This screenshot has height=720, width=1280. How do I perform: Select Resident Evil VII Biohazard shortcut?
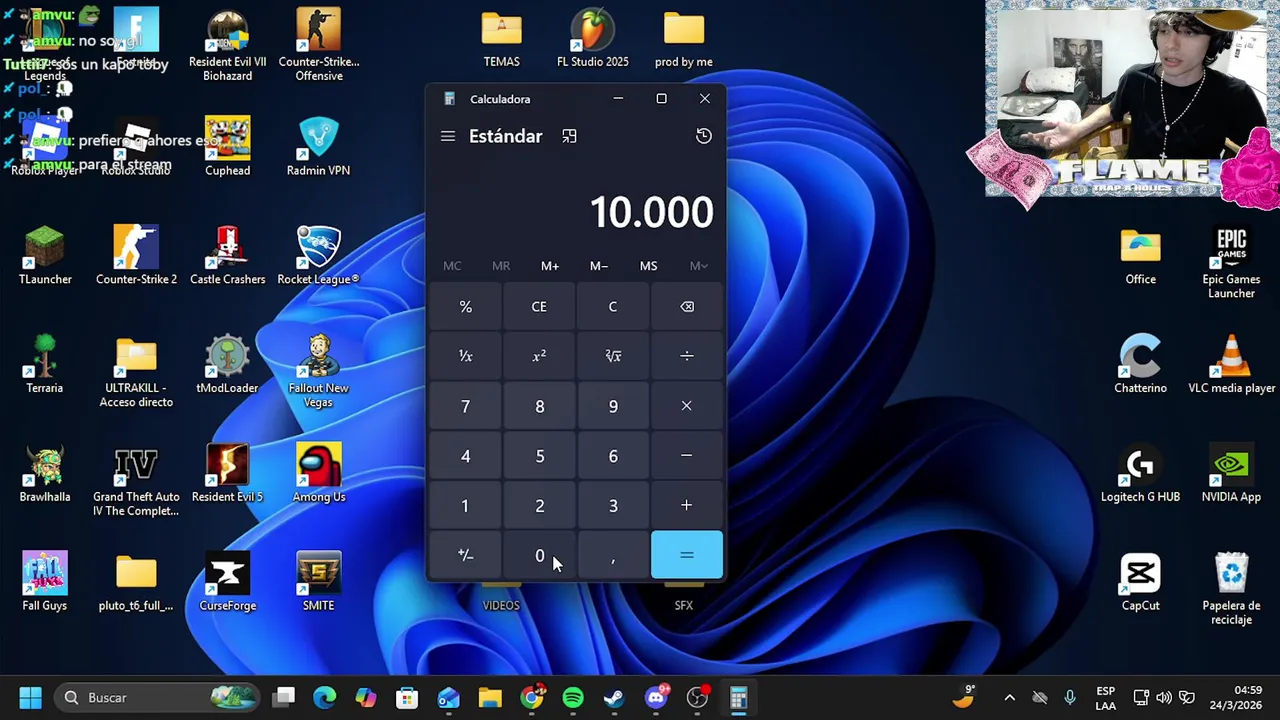click(x=227, y=46)
